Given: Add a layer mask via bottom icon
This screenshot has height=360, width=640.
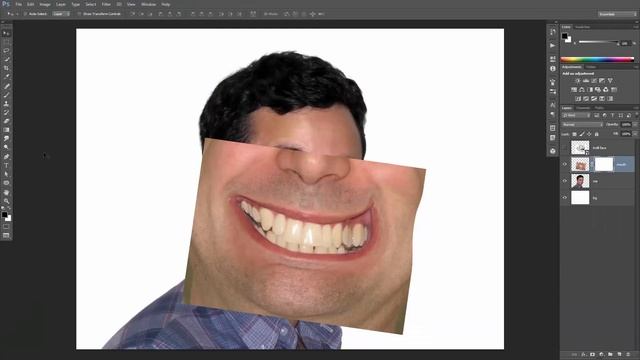Looking at the screenshot, I should (x=592, y=354).
